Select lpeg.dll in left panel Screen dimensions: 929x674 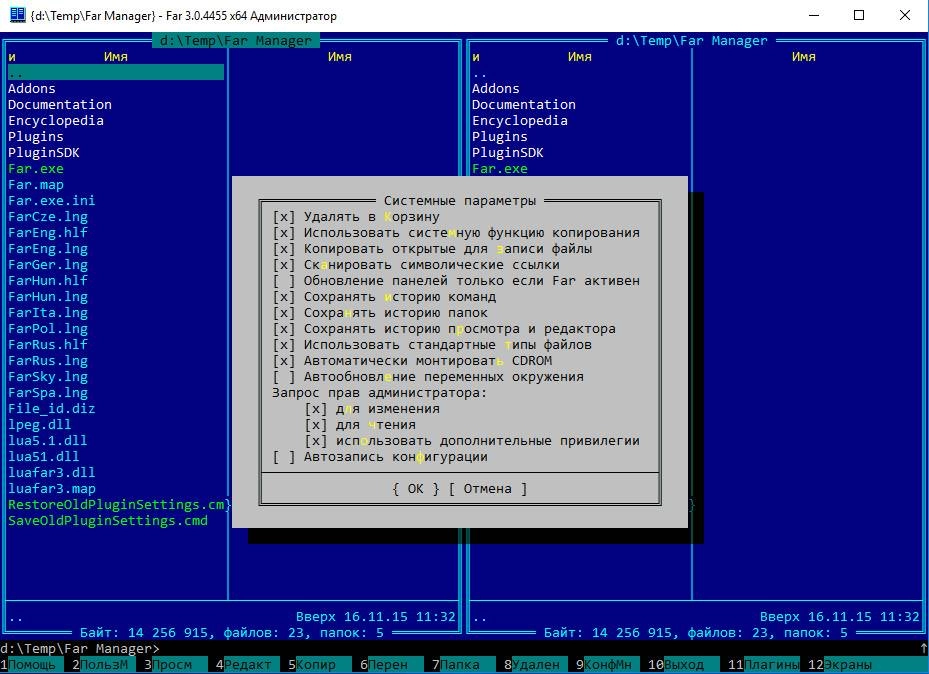coord(40,425)
